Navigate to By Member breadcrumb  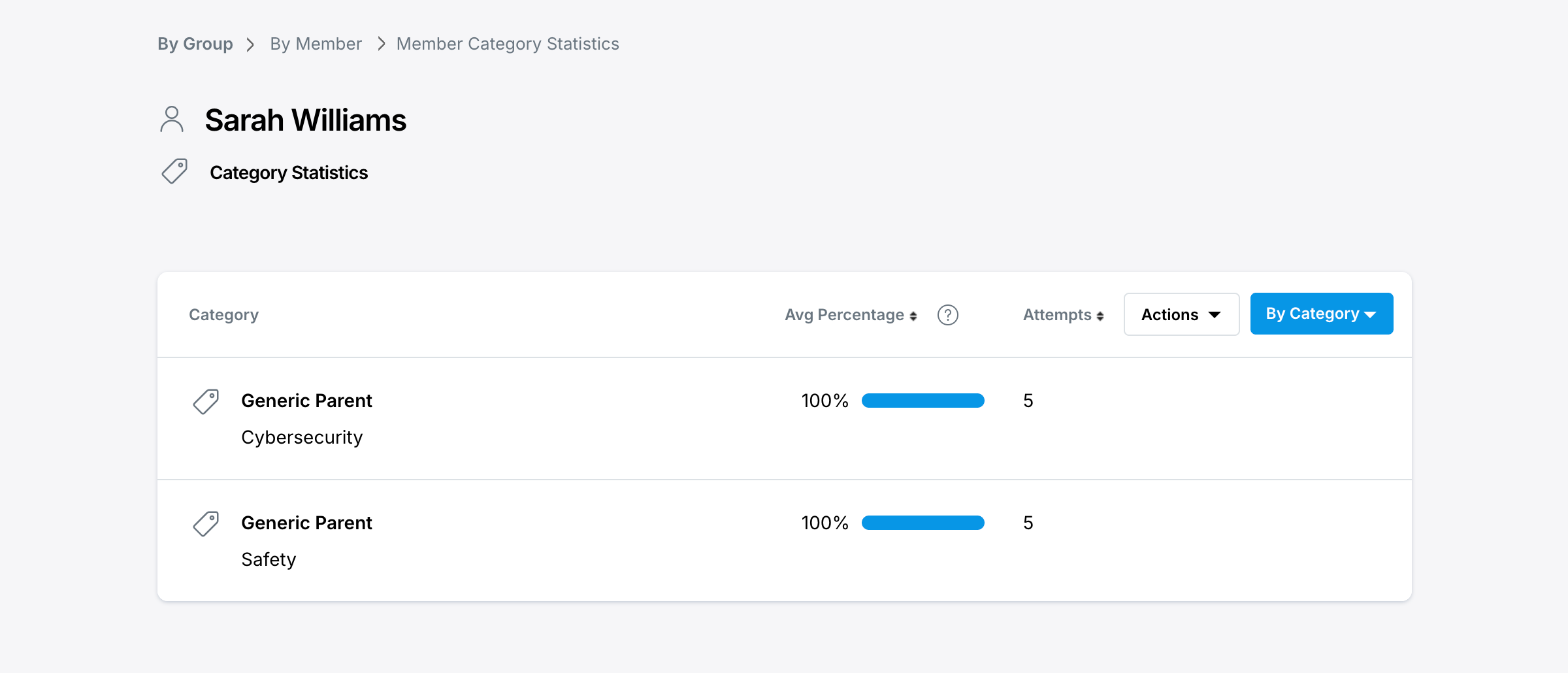316,44
